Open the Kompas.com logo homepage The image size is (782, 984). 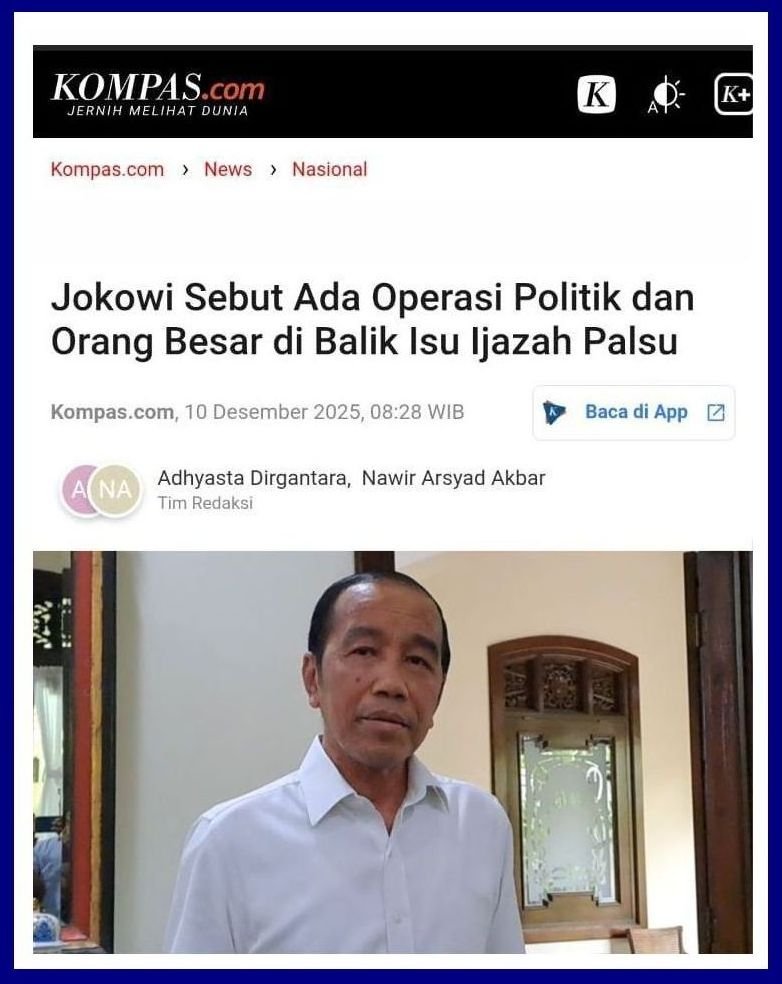pyautogui.click(x=158, y=94)
